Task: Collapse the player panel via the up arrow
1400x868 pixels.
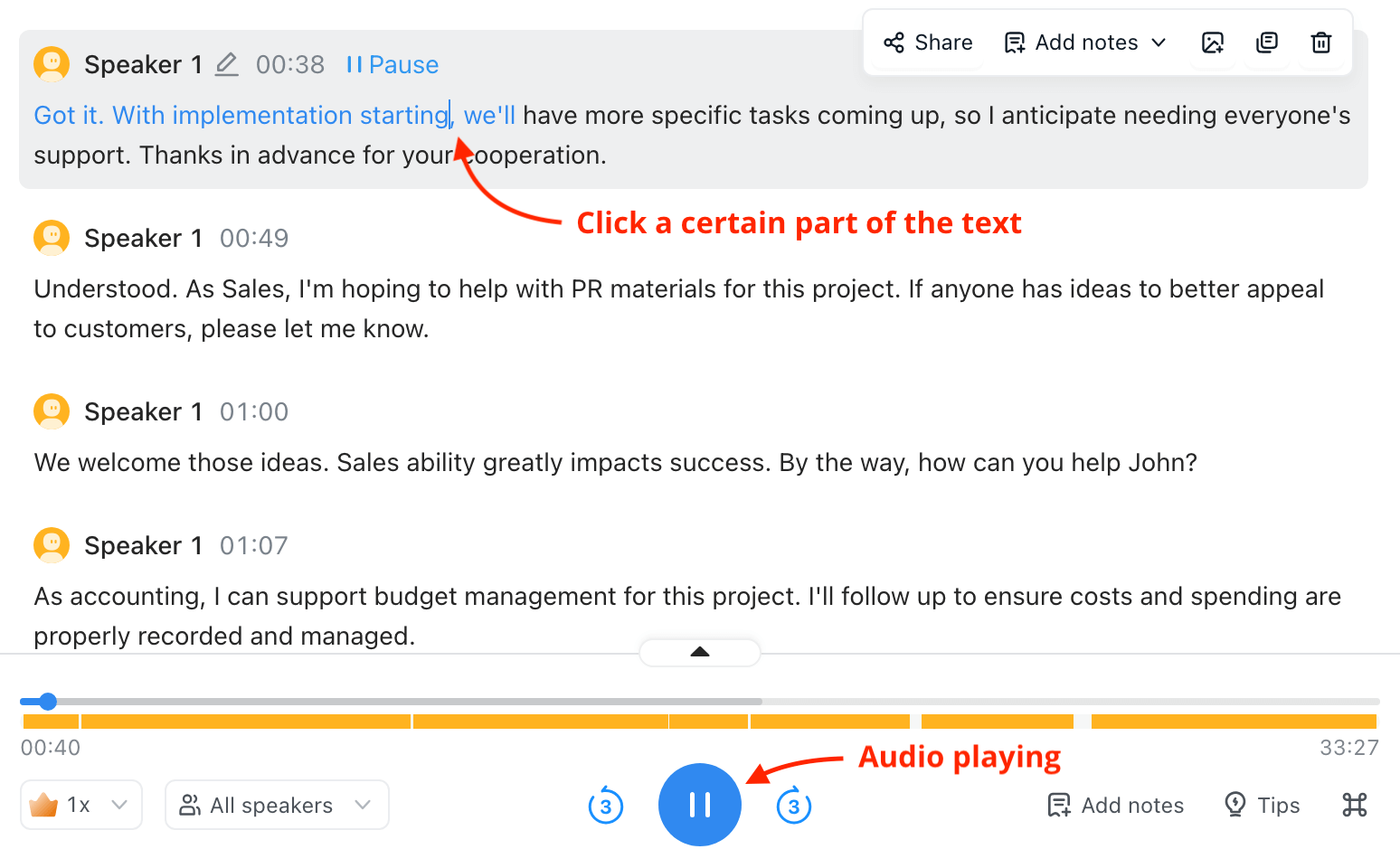Action: 699,652
